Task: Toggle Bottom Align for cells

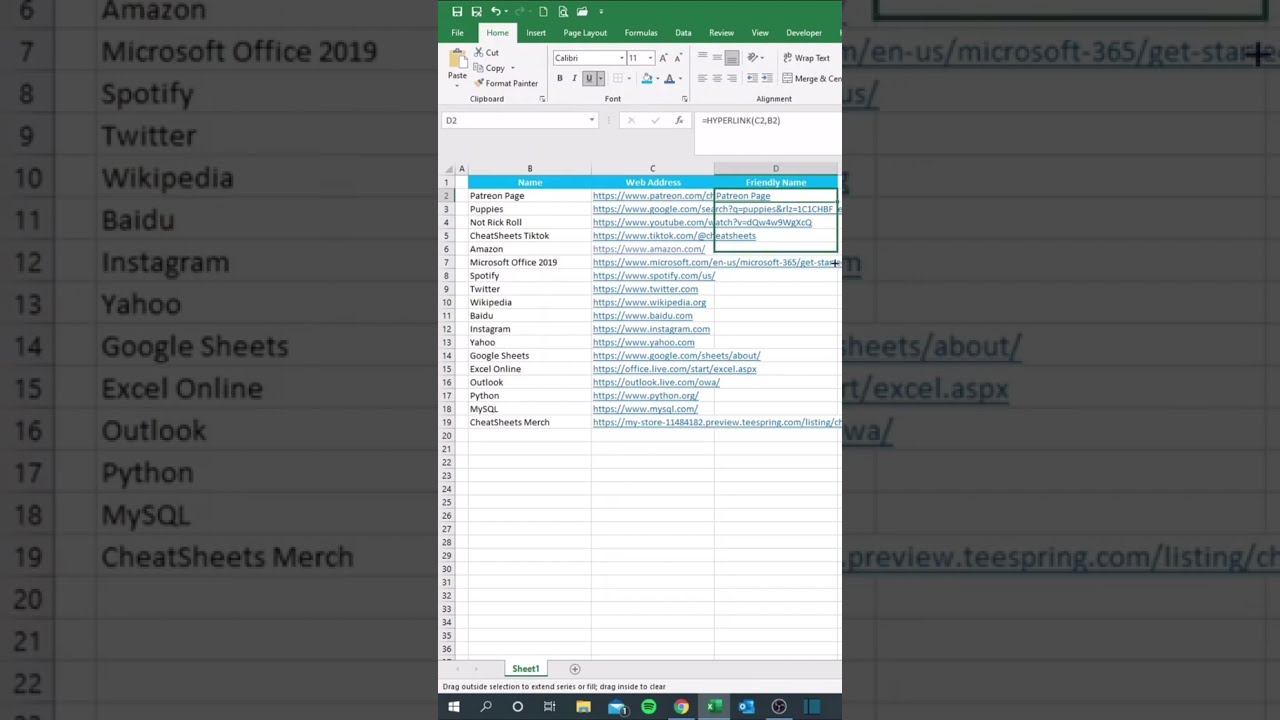Action: click(732, 58)
